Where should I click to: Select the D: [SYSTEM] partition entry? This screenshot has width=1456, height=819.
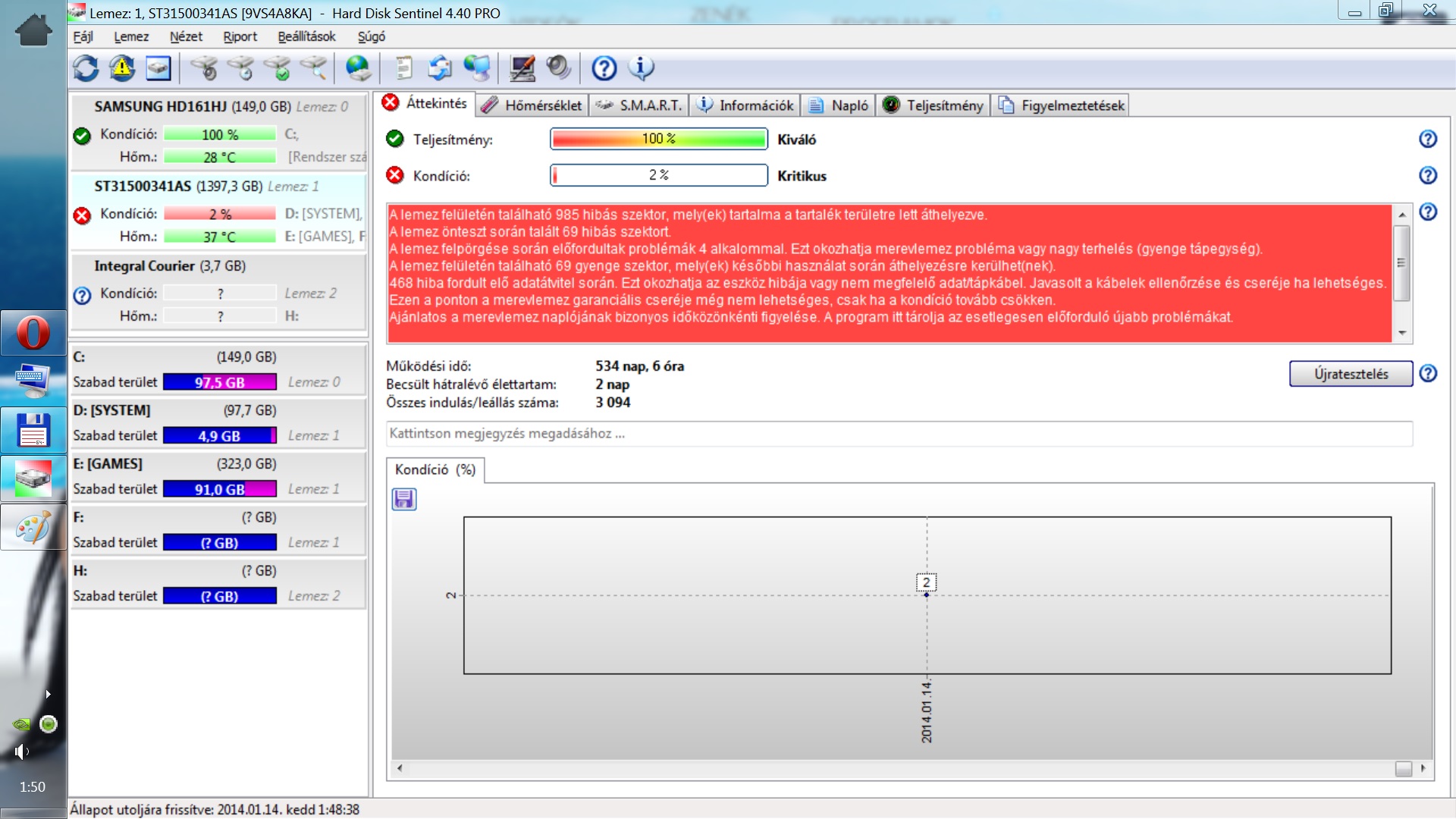[x=218, y=423]
